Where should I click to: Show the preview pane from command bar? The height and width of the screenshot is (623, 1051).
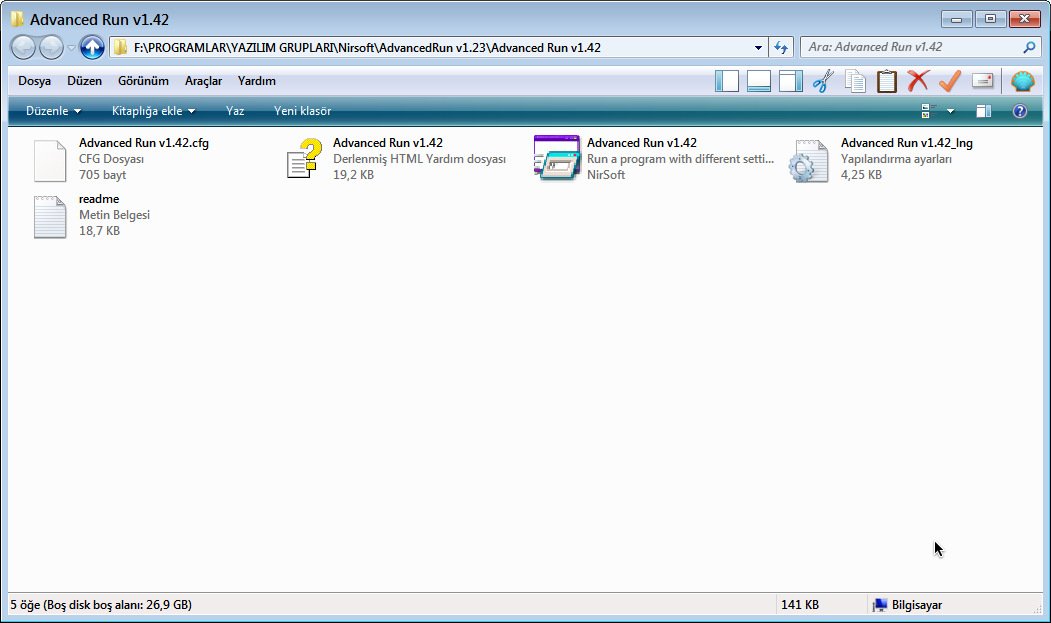tap(983, 111)
